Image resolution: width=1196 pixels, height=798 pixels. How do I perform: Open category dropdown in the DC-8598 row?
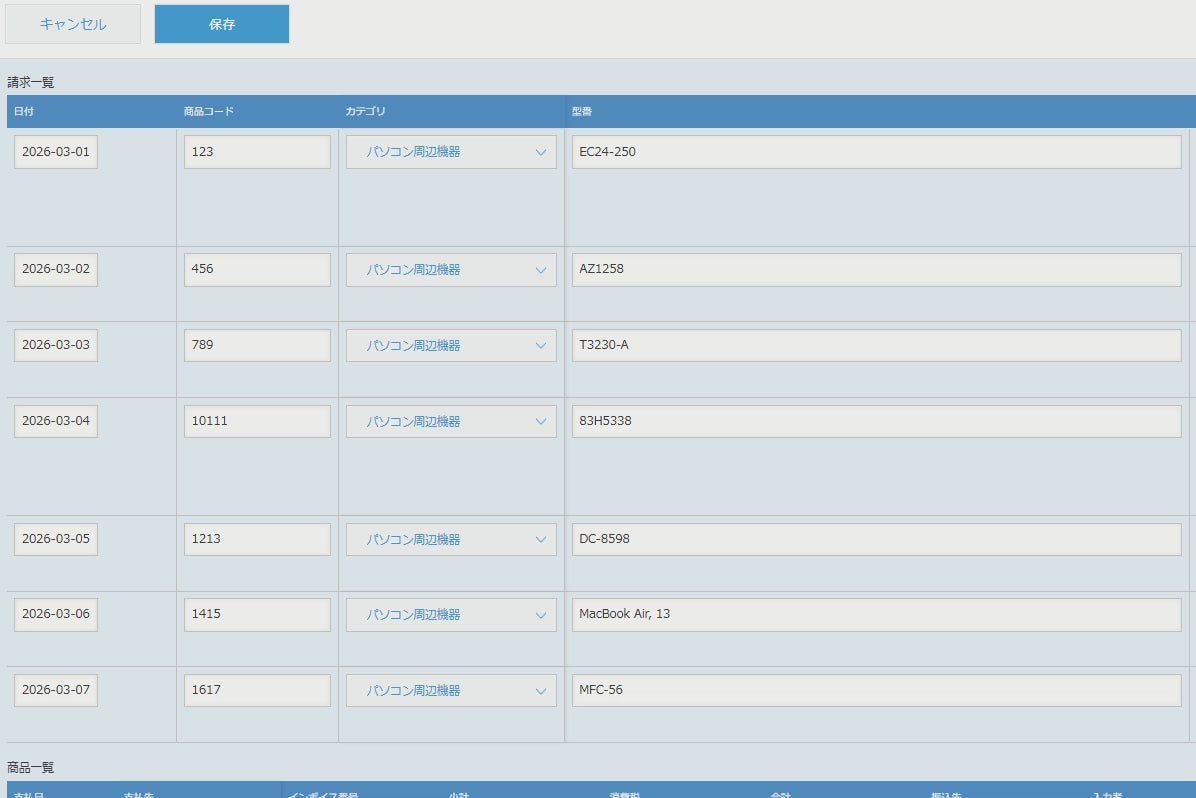point(451,539)
